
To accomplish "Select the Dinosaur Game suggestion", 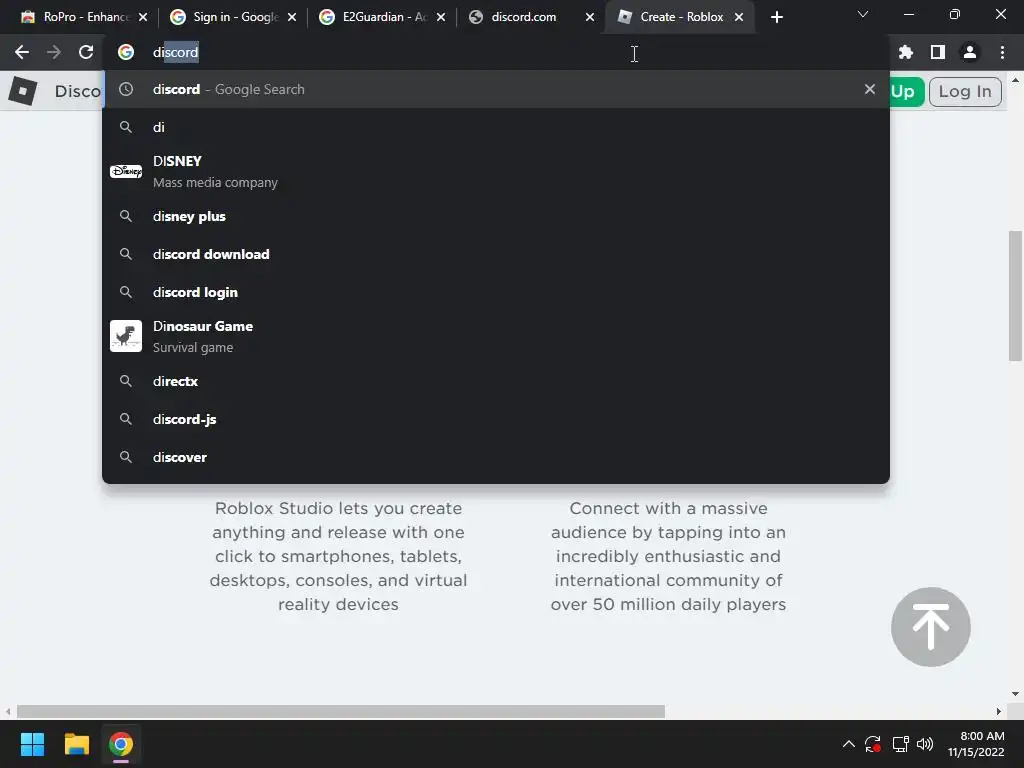I will tap(496, 336).
